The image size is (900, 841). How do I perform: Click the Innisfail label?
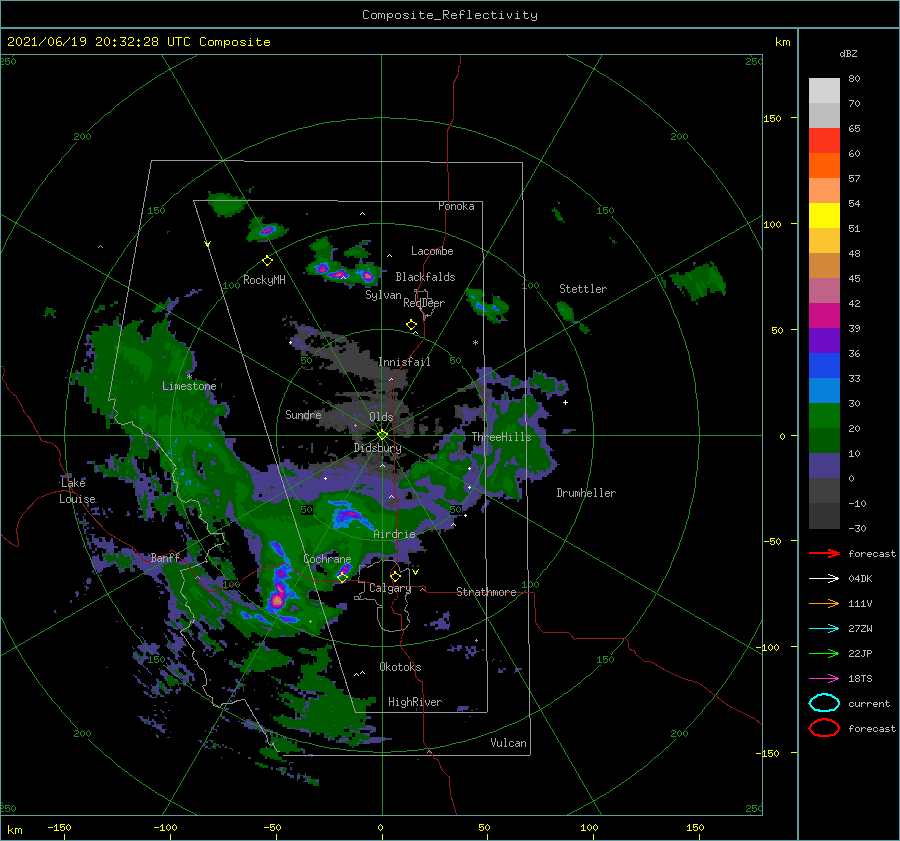404,362
